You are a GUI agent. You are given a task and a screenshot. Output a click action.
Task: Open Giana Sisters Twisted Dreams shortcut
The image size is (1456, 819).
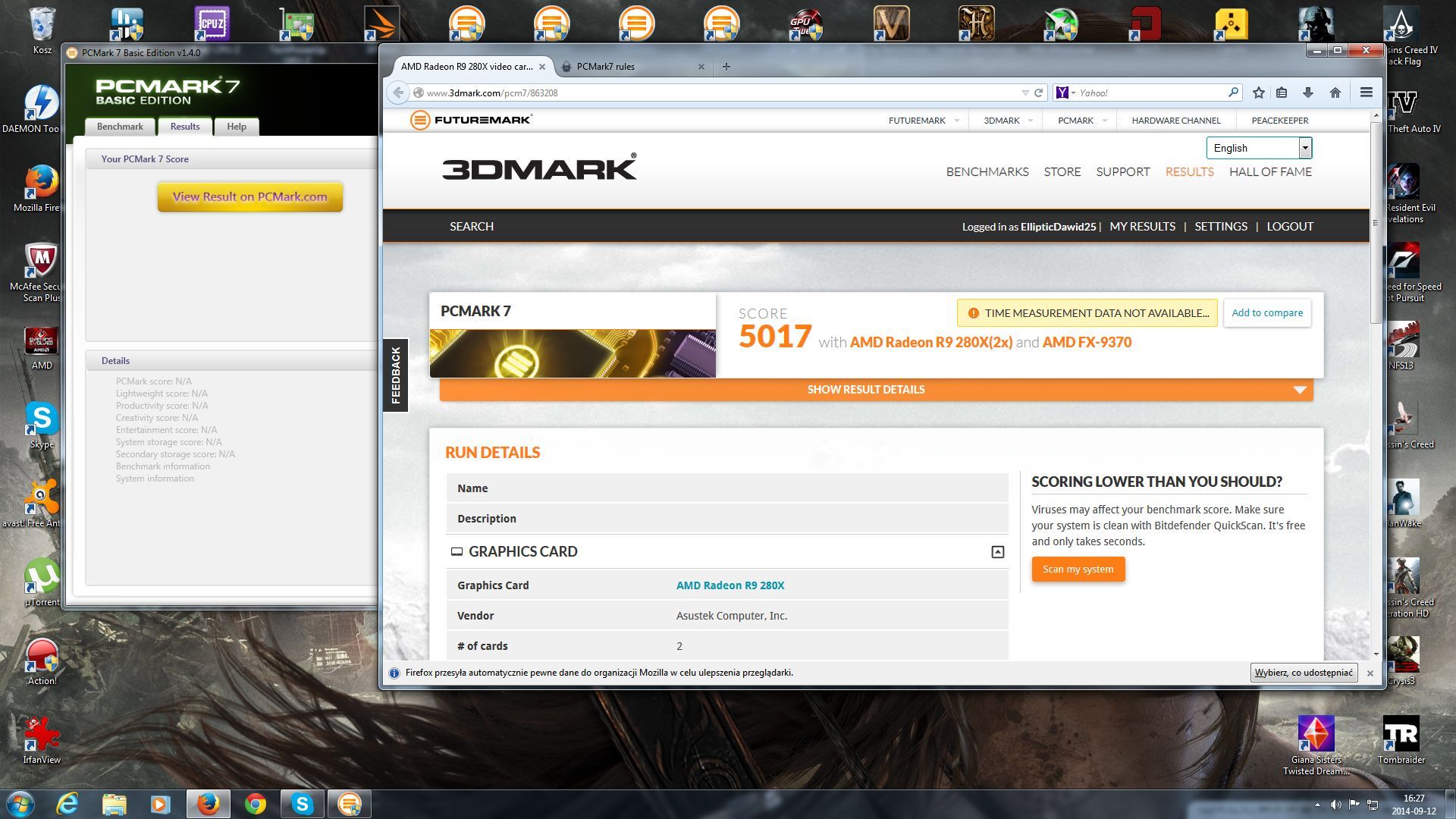pyautogui.click(x=1316, y=745)
